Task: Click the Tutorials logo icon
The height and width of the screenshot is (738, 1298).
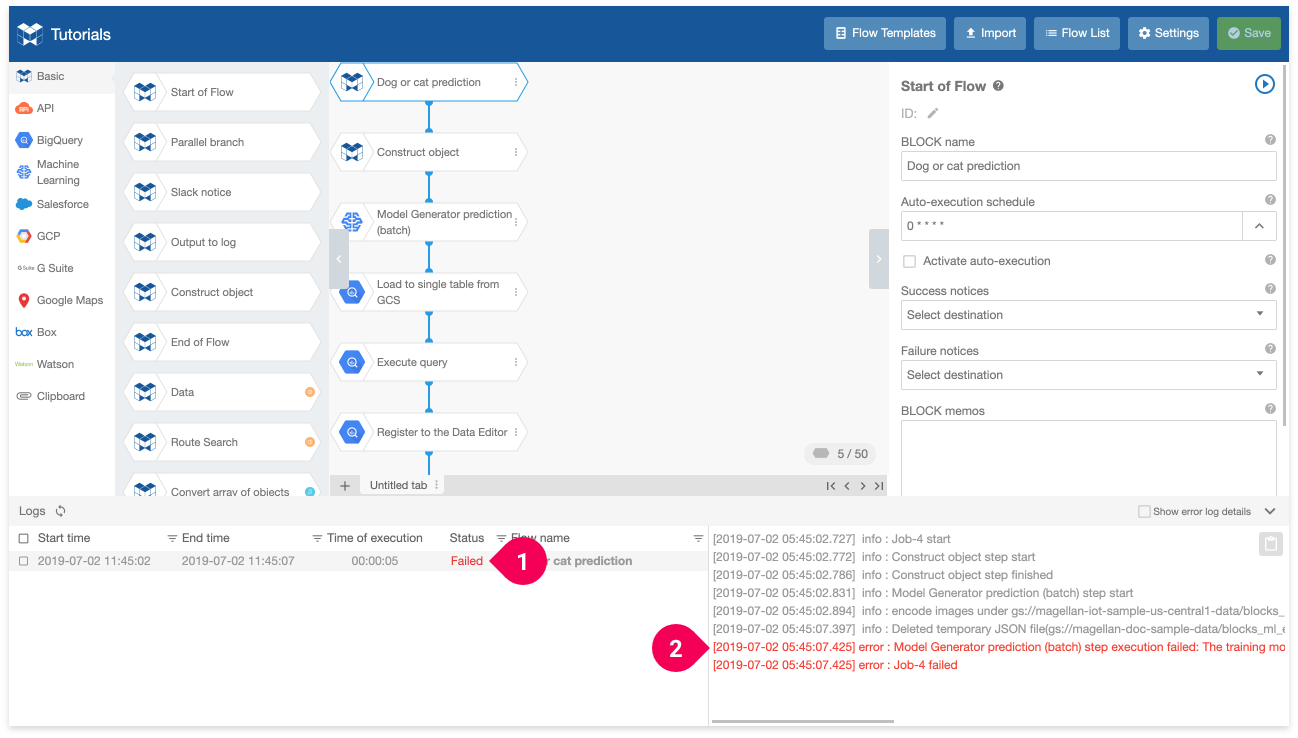Action: 30,34
